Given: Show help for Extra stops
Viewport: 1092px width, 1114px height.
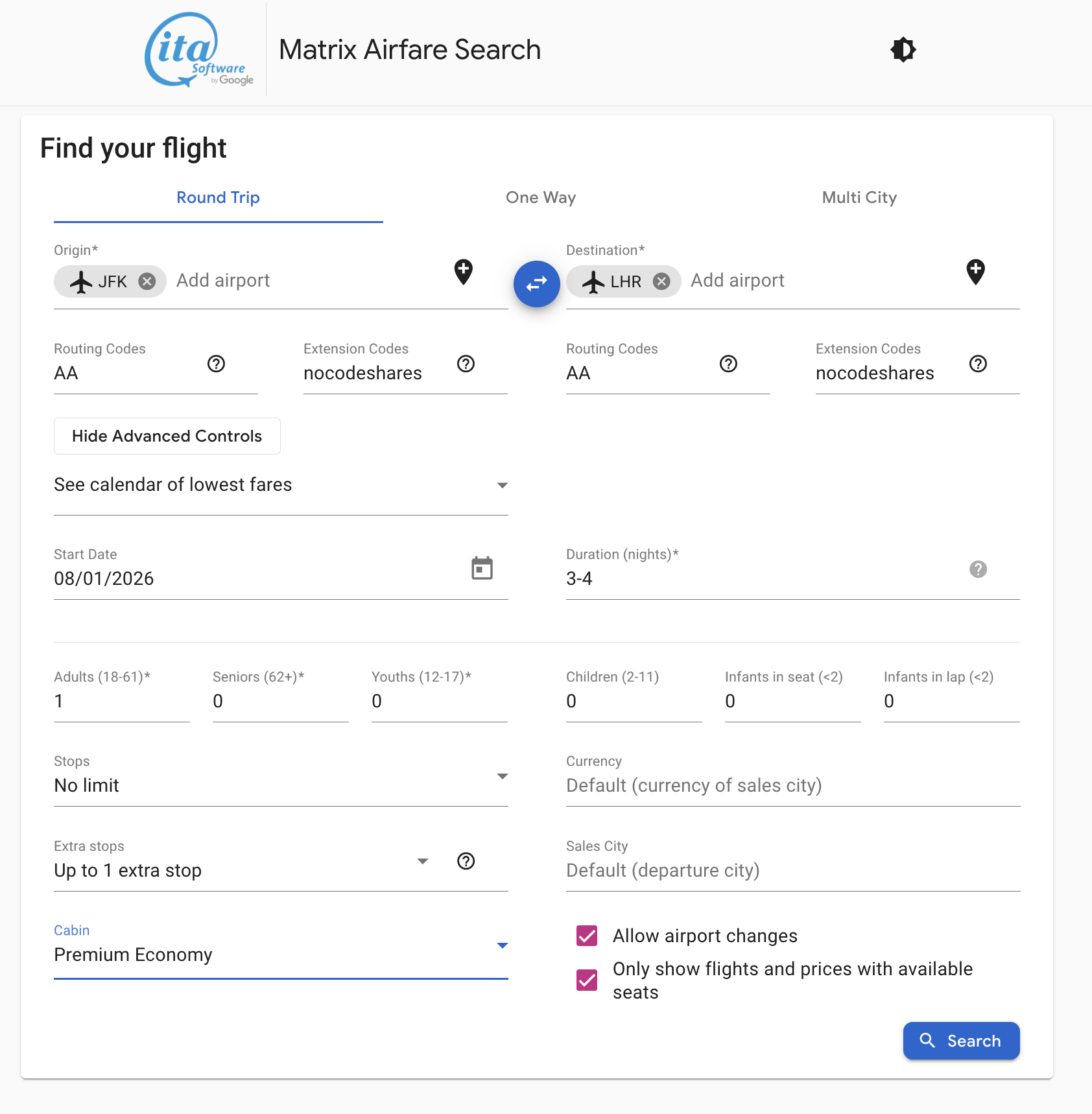Looking at the screenshot, I should (x=466, y=861).
